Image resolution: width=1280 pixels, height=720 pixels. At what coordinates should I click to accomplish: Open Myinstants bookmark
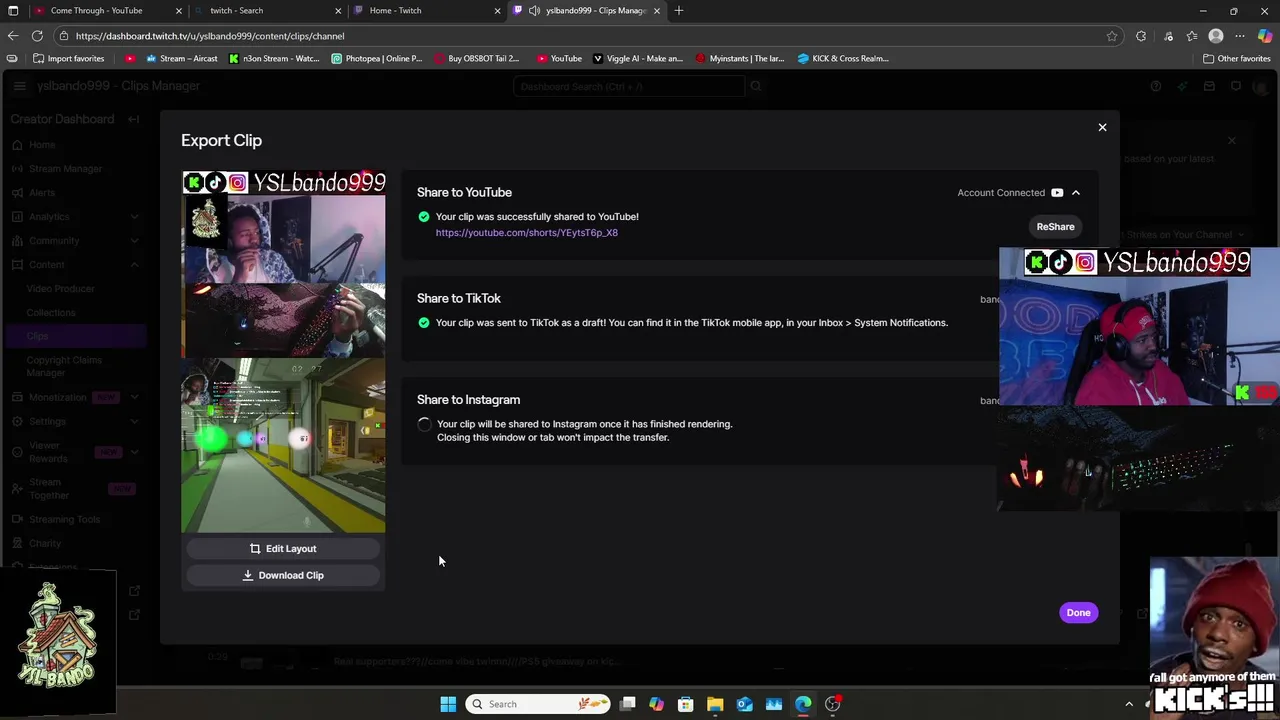739,58
